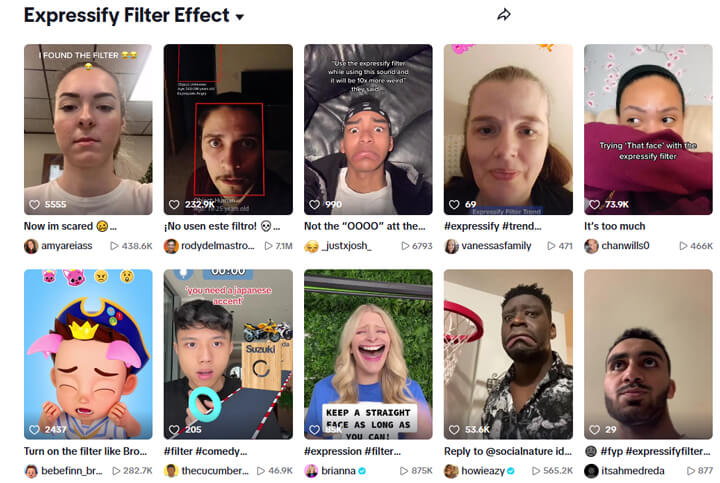Image resolution: width=720 pixels, height=483 pixels.
Task: Open the 'Trying That face' video thumbnail
Action: pos(648,129)
